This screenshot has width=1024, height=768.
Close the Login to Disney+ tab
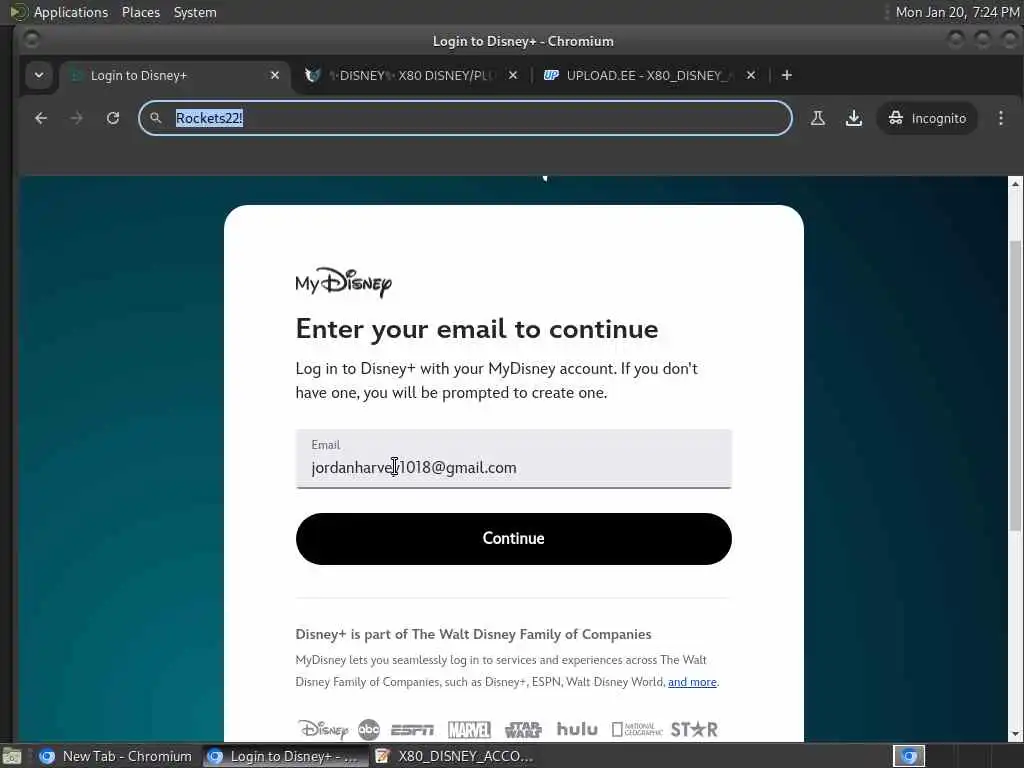click(275, 75)
